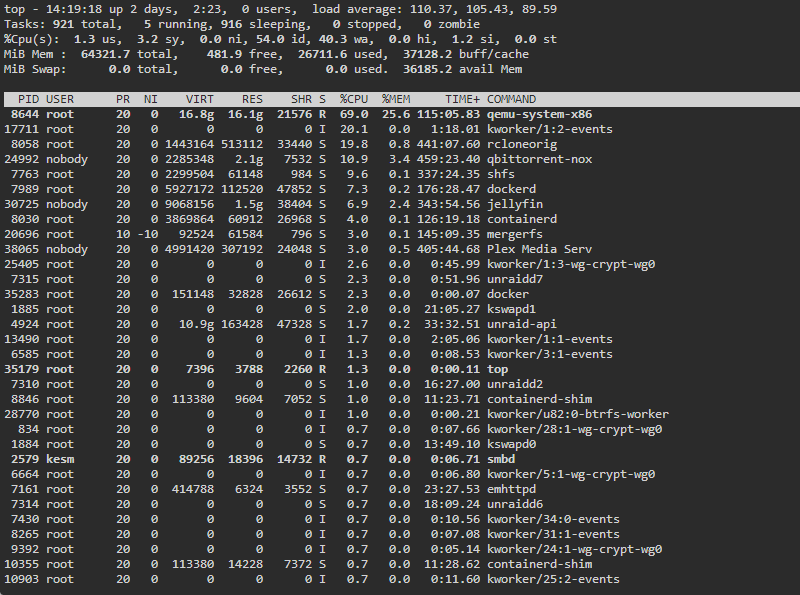Click kworker/25:2-events command

pyautogui.click(x=553, y=579)
